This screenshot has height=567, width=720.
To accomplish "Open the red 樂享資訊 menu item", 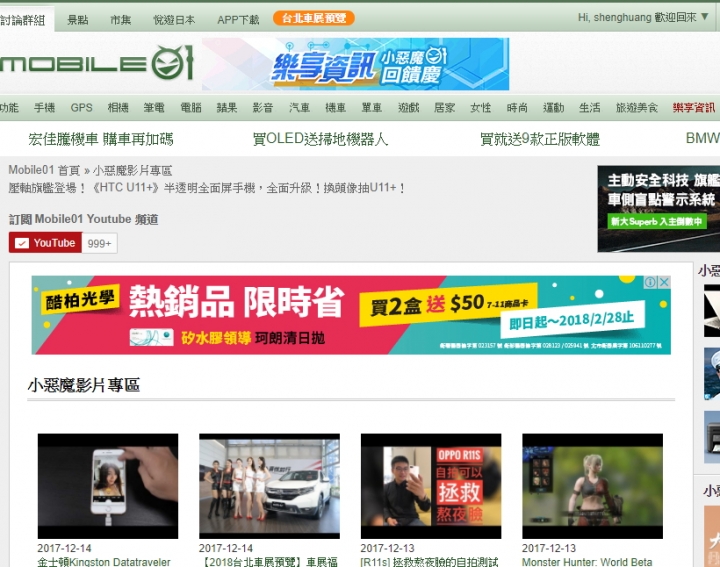I will 694,107.
